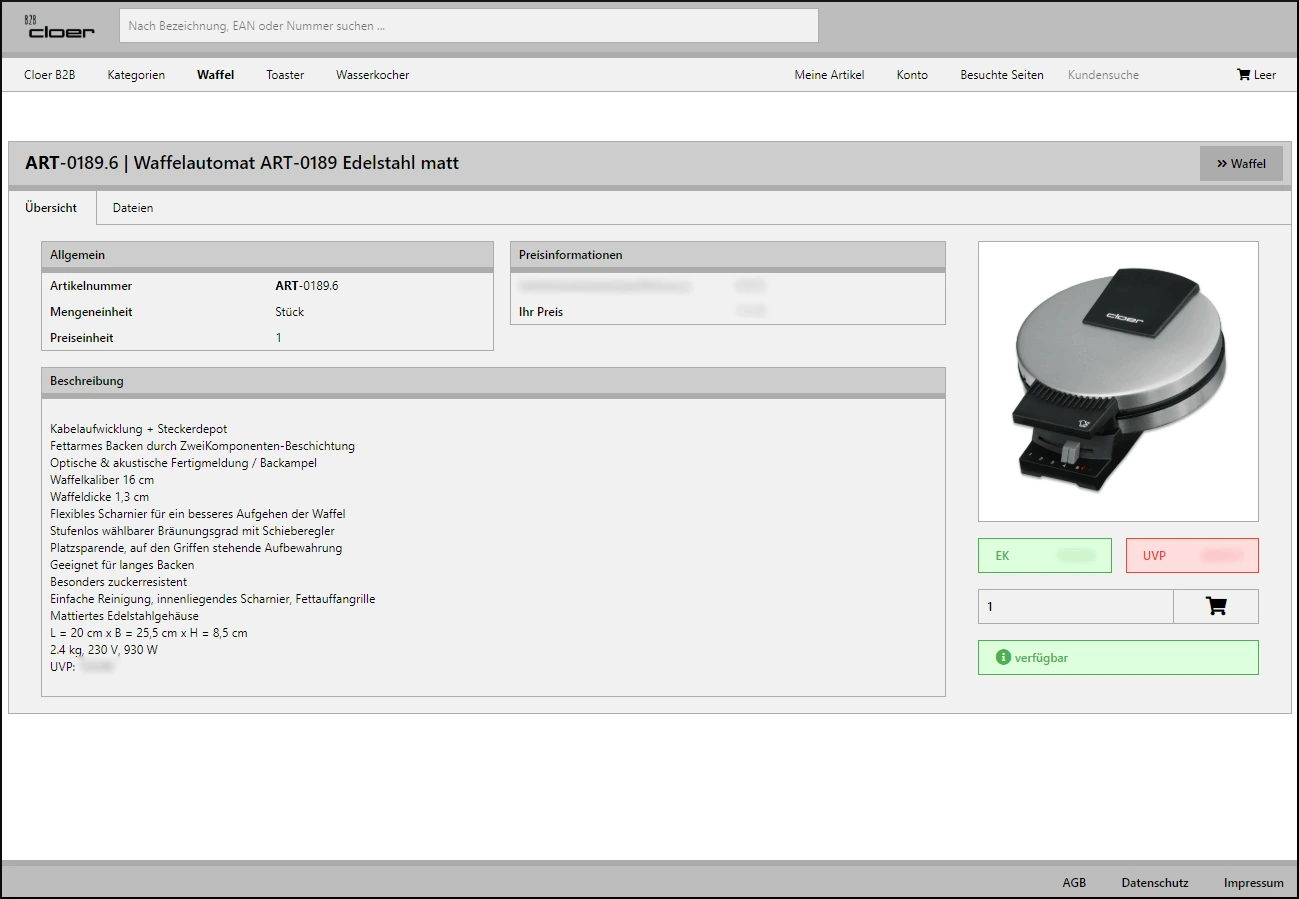Open the shopping cart labeled Leer
The width and height of the screenshot is (1299, 899).
click(x=1256, y=75)
